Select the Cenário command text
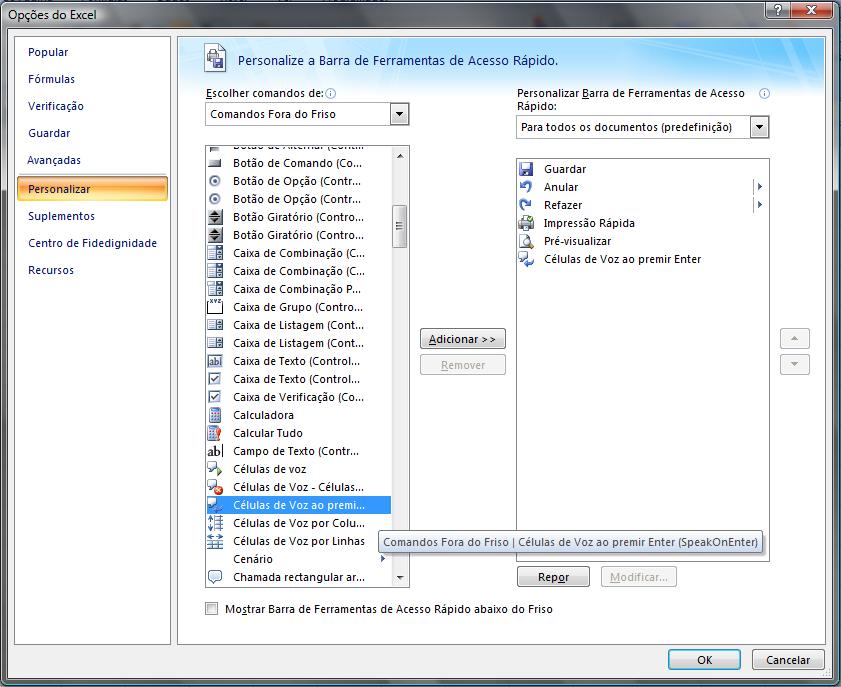Screen dimensions: 841x687 click(253, 559)
